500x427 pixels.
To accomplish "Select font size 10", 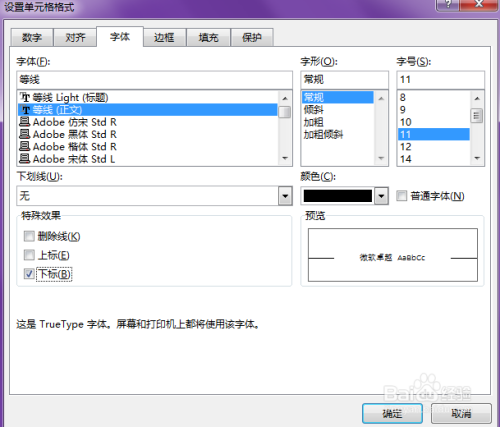I will click(434, 122).
